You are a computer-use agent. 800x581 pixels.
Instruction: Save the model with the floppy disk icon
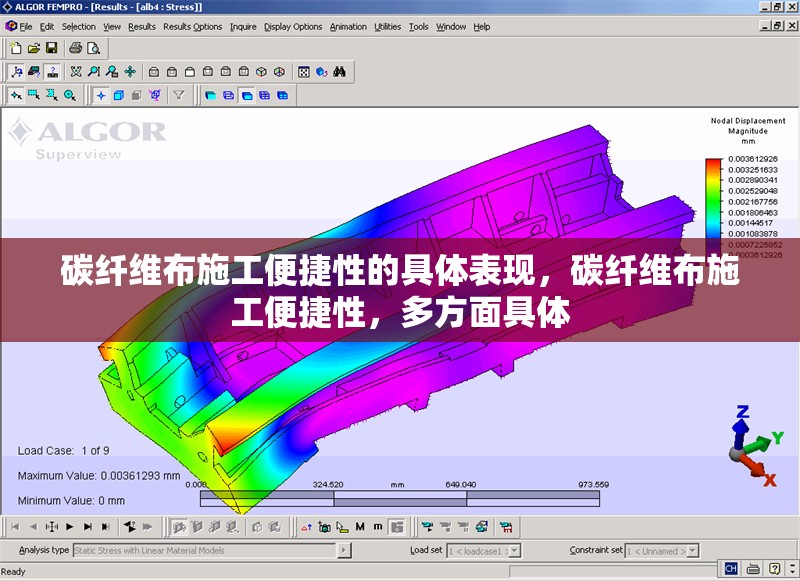coord(52,48)
